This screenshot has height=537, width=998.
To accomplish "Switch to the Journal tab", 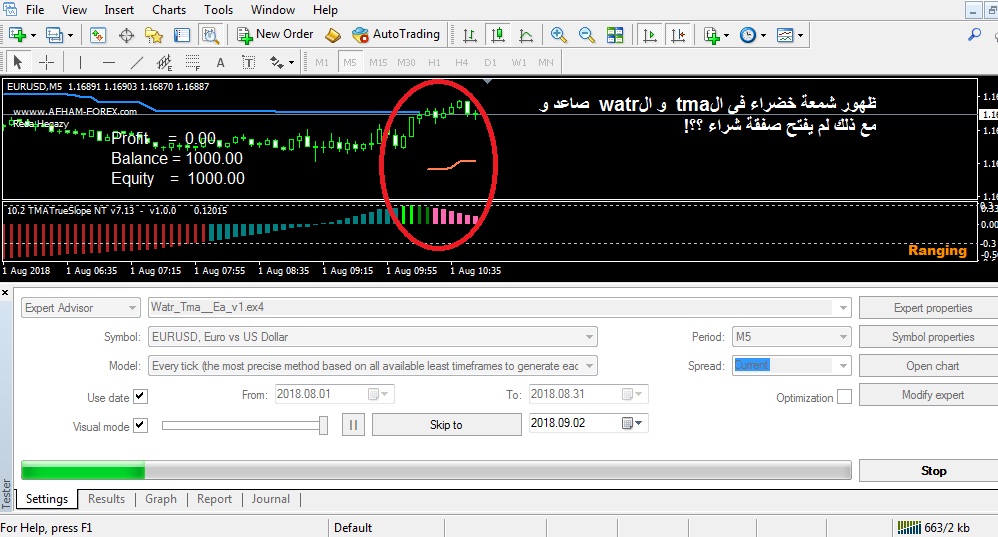I will [x=270, y=499].
